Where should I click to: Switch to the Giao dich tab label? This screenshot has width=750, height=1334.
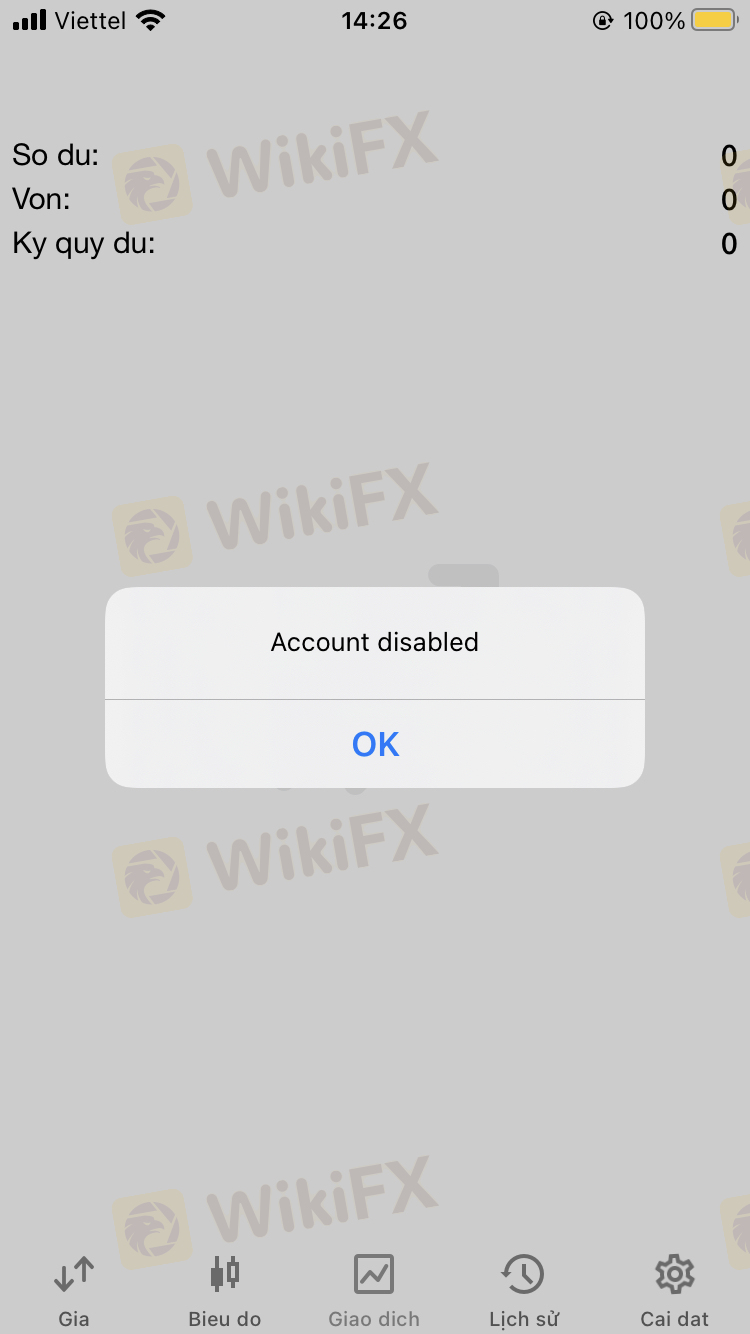point(374,1319)
